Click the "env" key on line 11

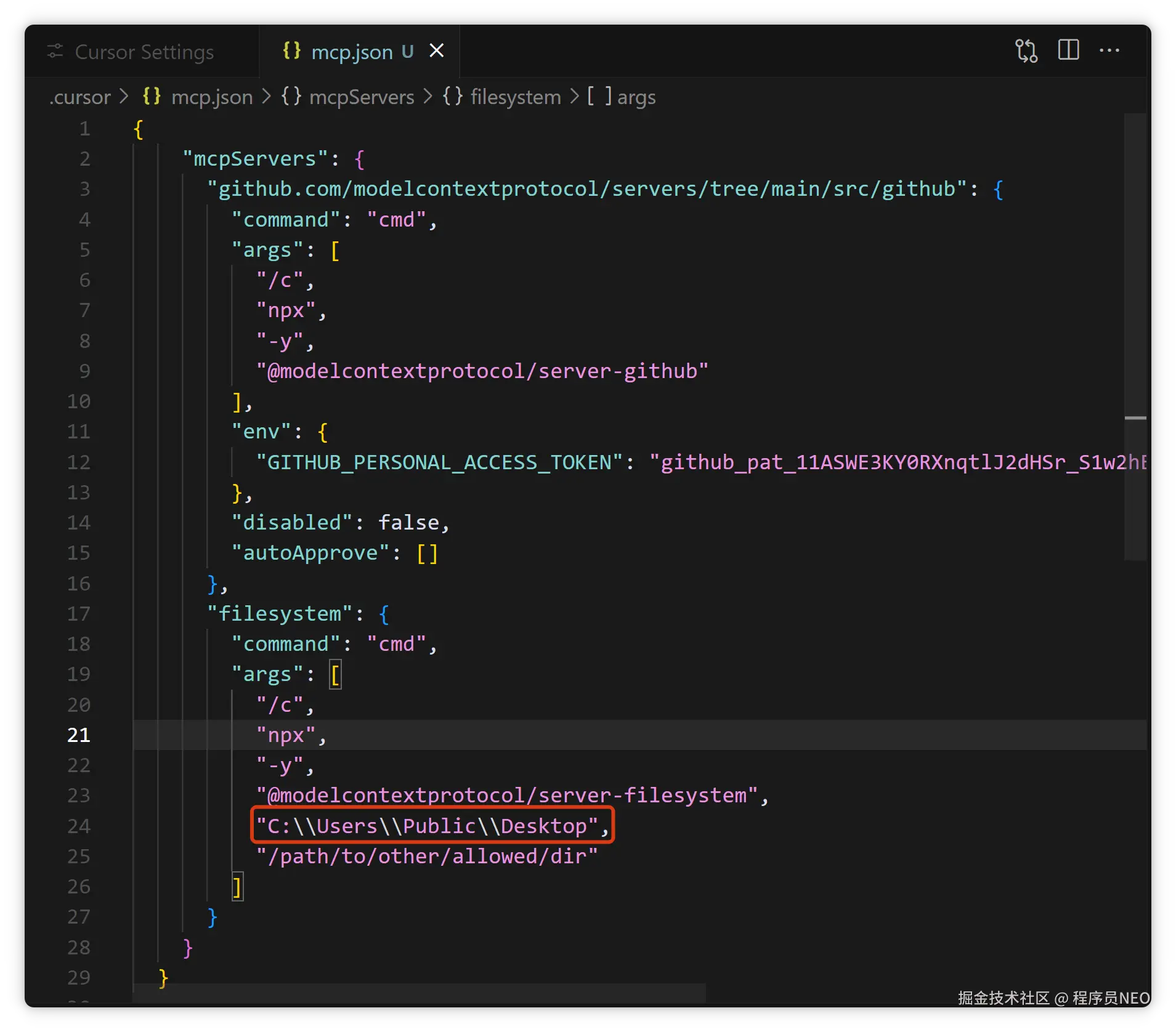(261, 432)
